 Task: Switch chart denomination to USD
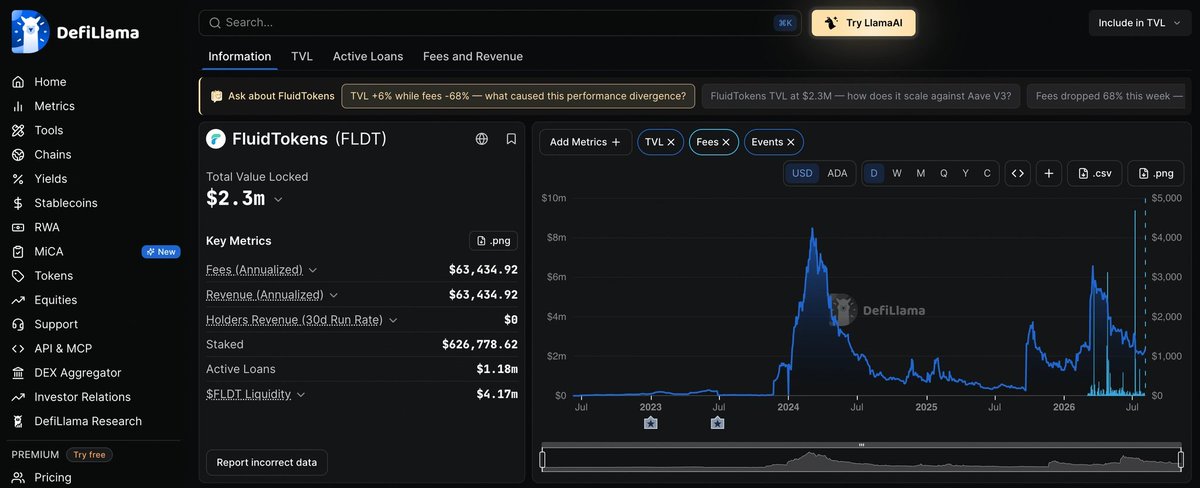802,173
